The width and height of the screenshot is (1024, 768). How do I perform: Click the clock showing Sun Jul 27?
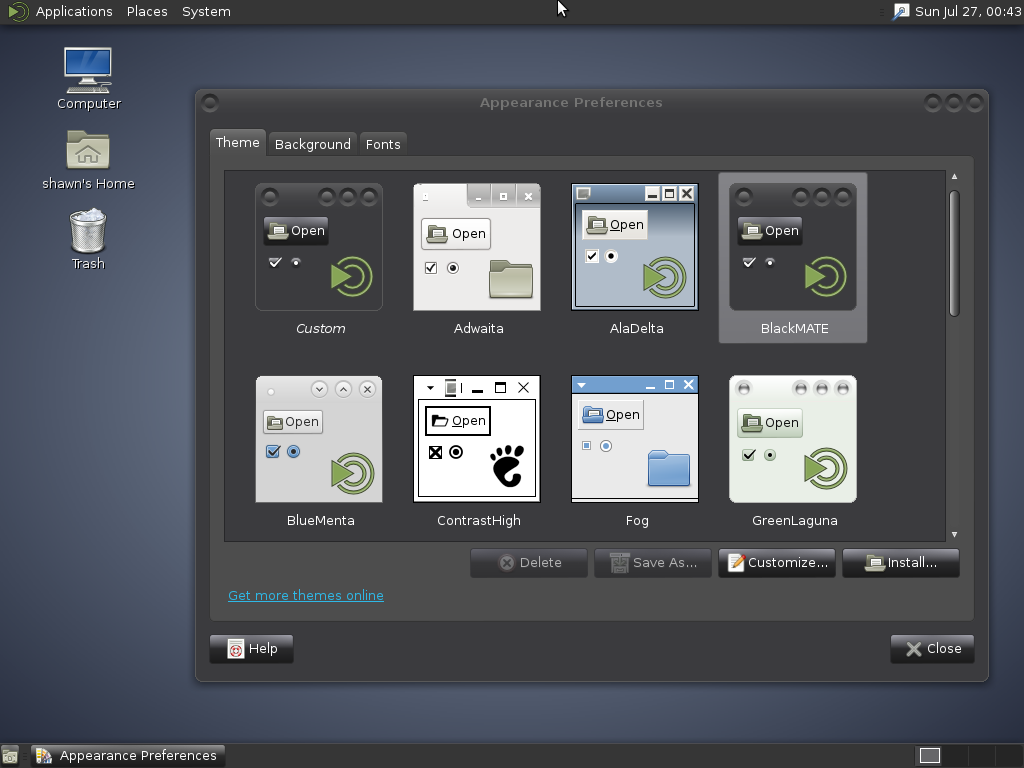coord(968,12)
